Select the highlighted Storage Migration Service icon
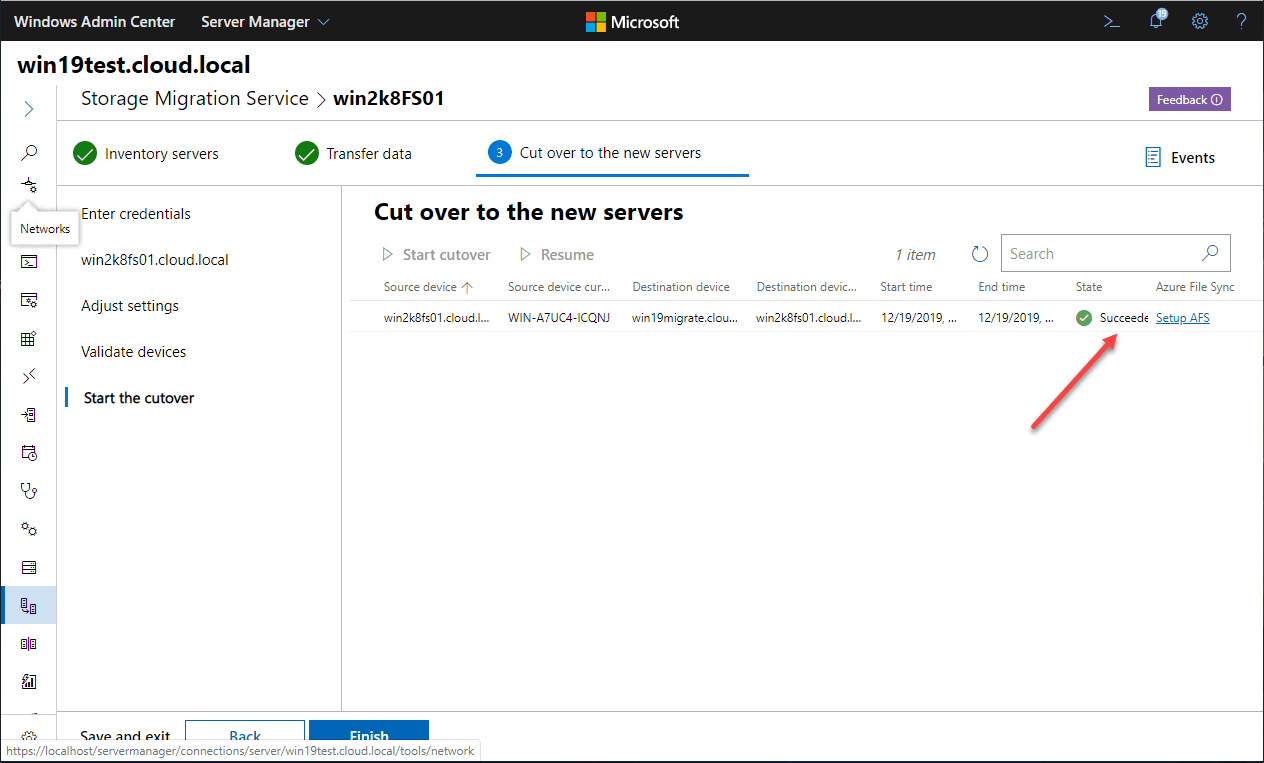The width and height of the screenshot is (1264, 763). coord(29,606)
